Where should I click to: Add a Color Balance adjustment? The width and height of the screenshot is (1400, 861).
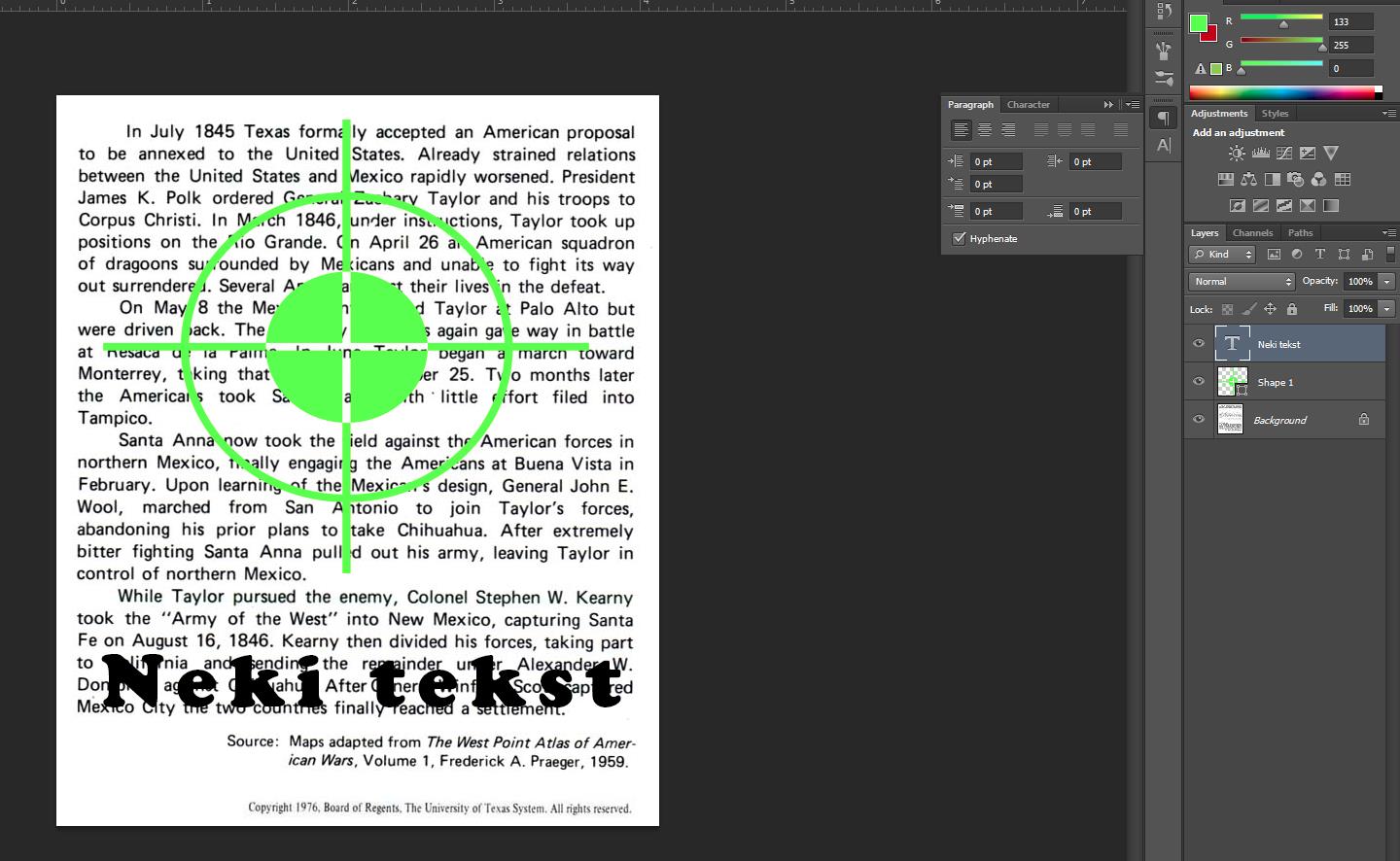1249,179
